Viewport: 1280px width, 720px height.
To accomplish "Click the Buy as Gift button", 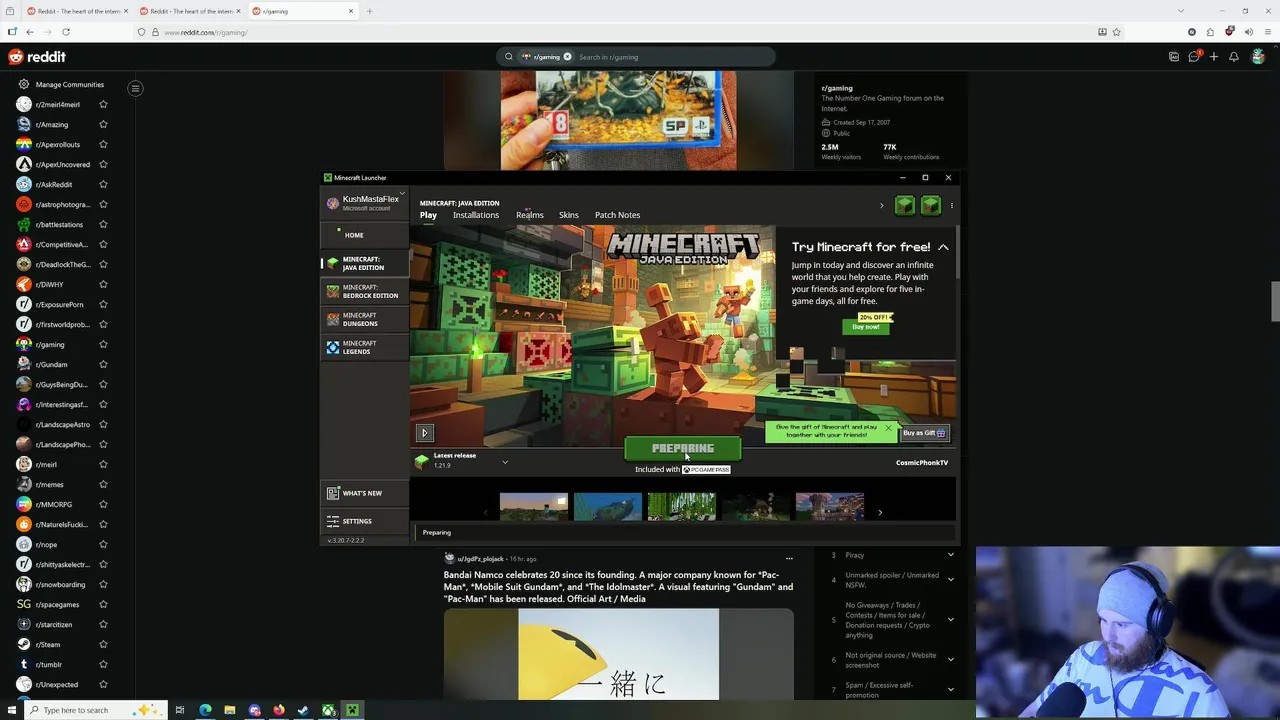I will tap(923, 433).
